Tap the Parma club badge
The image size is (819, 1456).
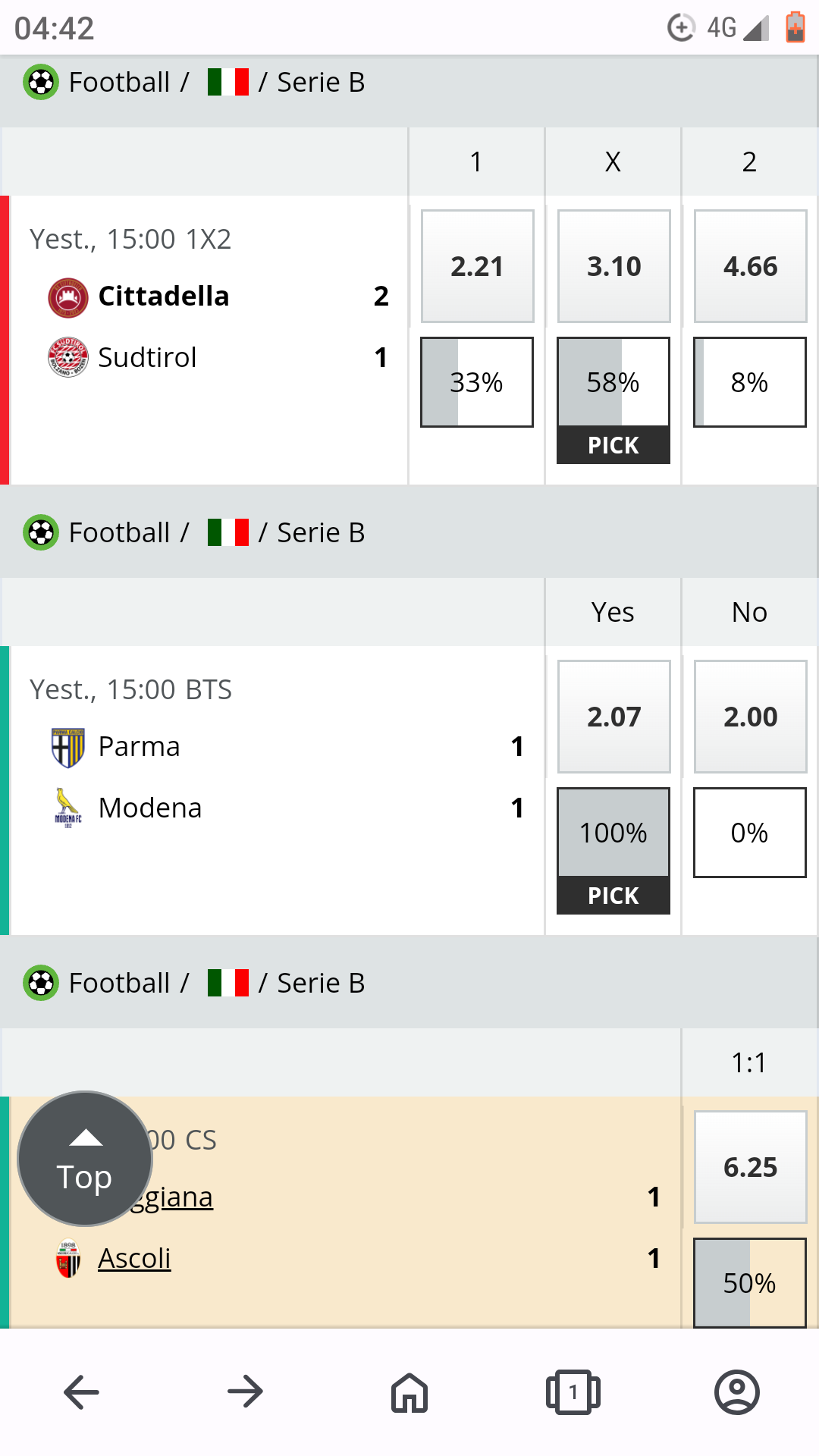[x=68, y=748]
